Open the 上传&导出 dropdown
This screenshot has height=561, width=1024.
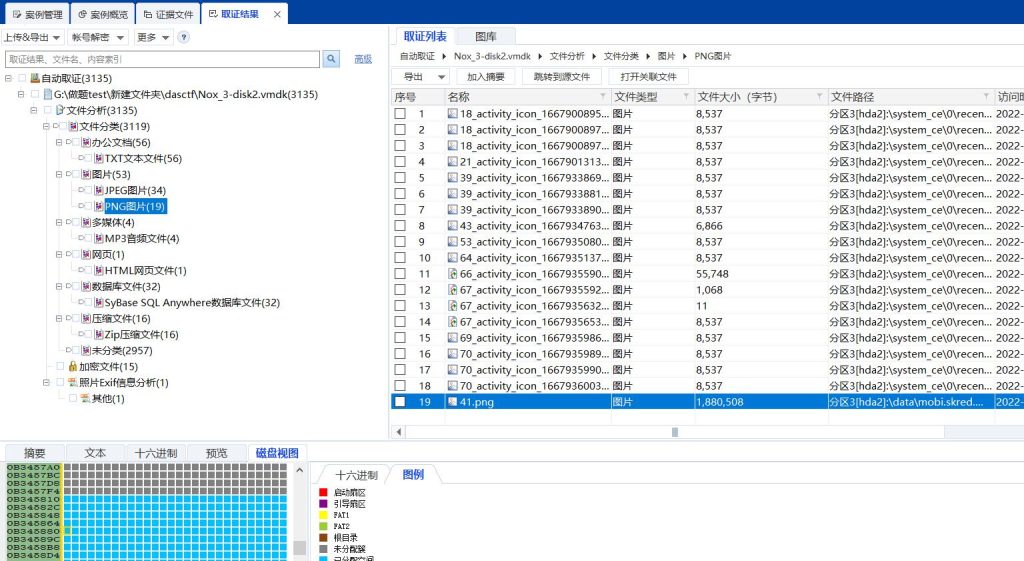click(x=32, y=37)
